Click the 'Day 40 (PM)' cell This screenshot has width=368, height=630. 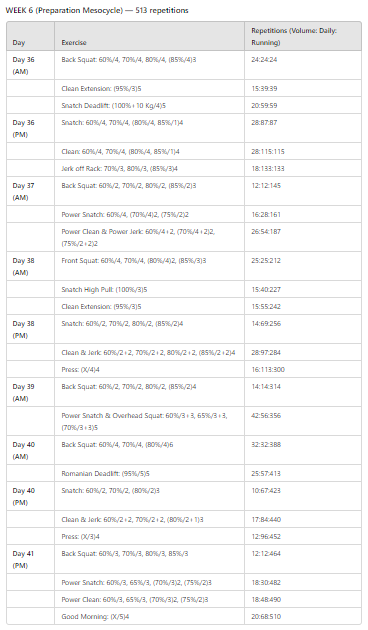[x=31, y=496]
